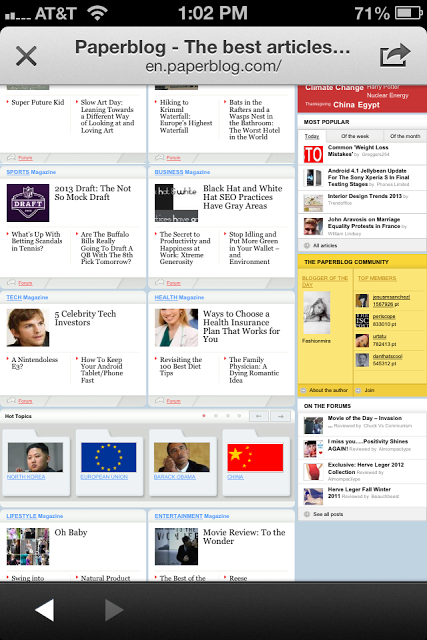Open the European Union flag folder

[109, 461]
